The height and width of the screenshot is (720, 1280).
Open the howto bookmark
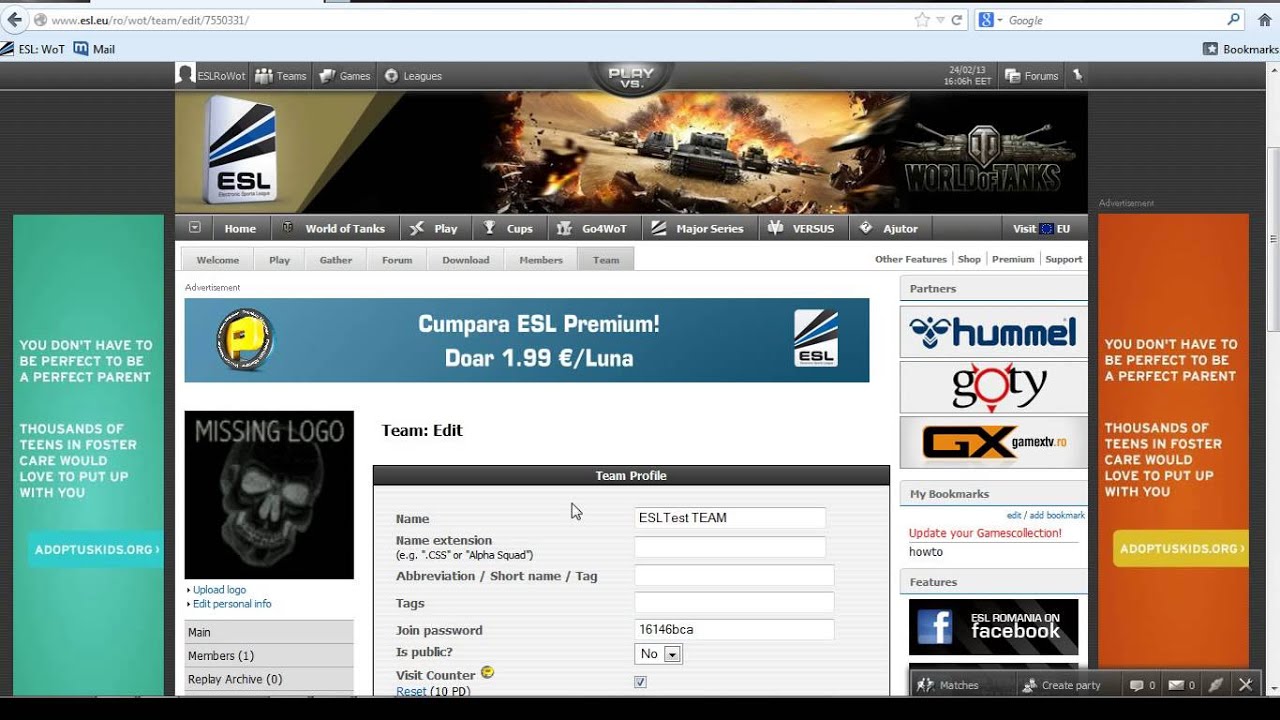point(926,552)
